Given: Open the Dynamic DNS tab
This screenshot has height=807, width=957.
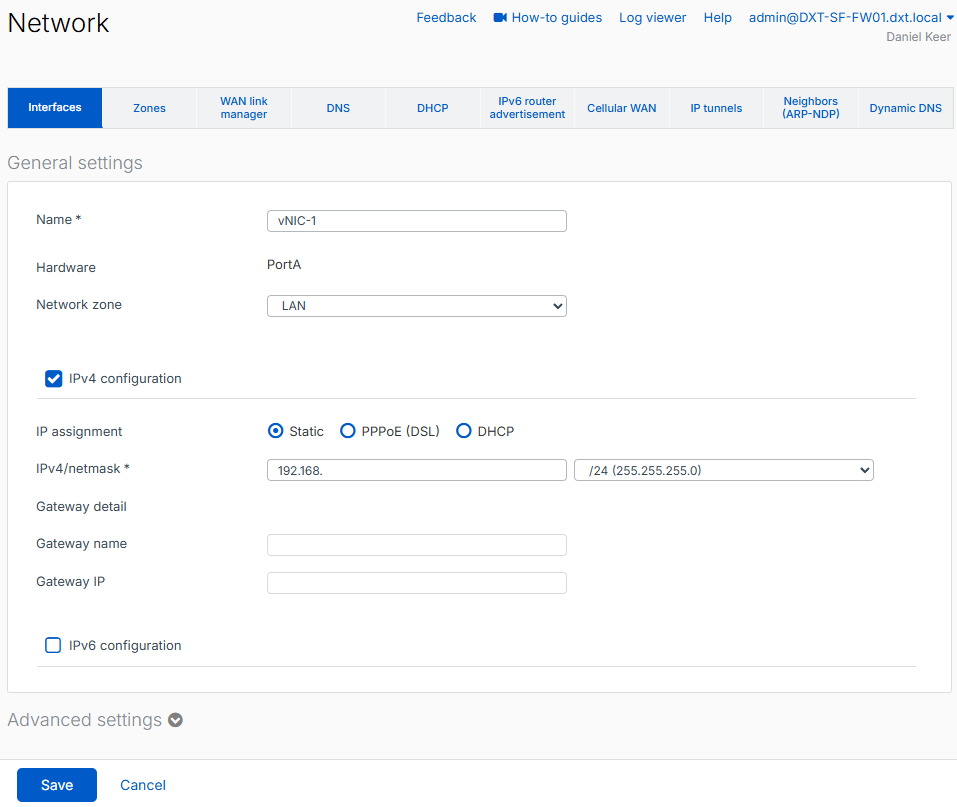Looking at the screenshot, I should pos(905,108).
